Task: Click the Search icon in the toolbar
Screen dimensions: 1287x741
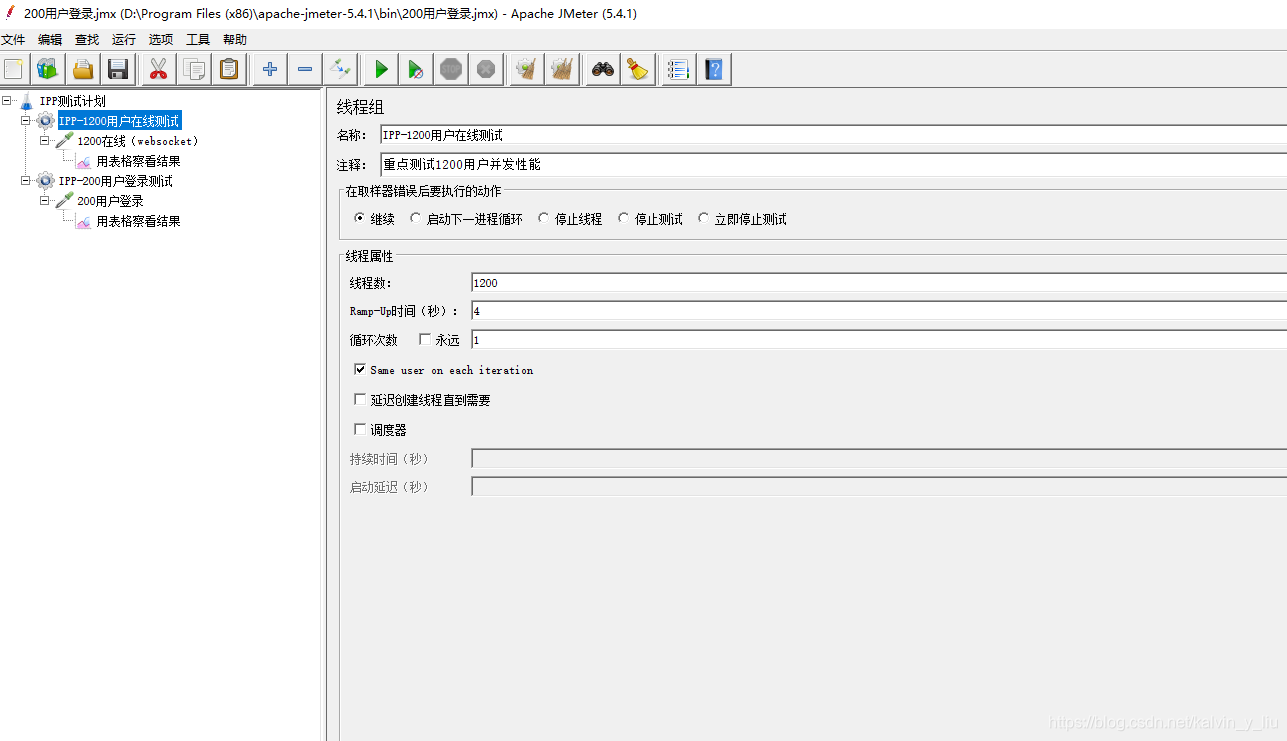Action: pos(601,69)
